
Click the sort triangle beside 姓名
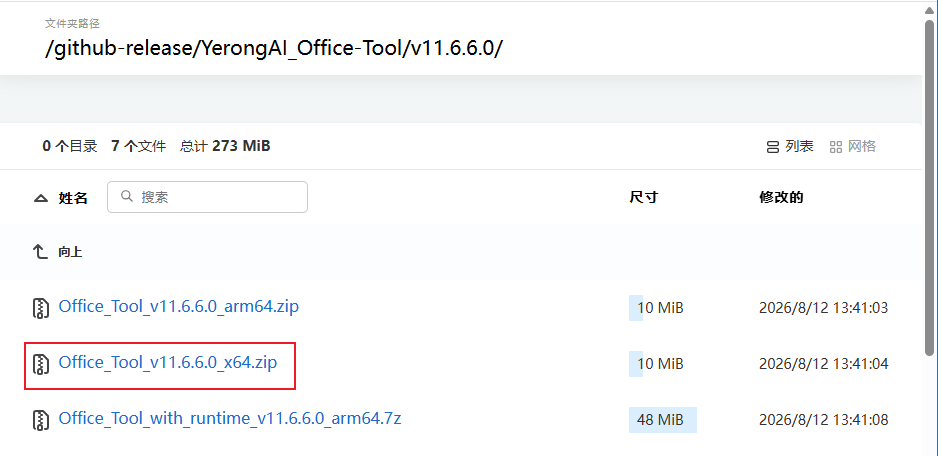point(41,199)
